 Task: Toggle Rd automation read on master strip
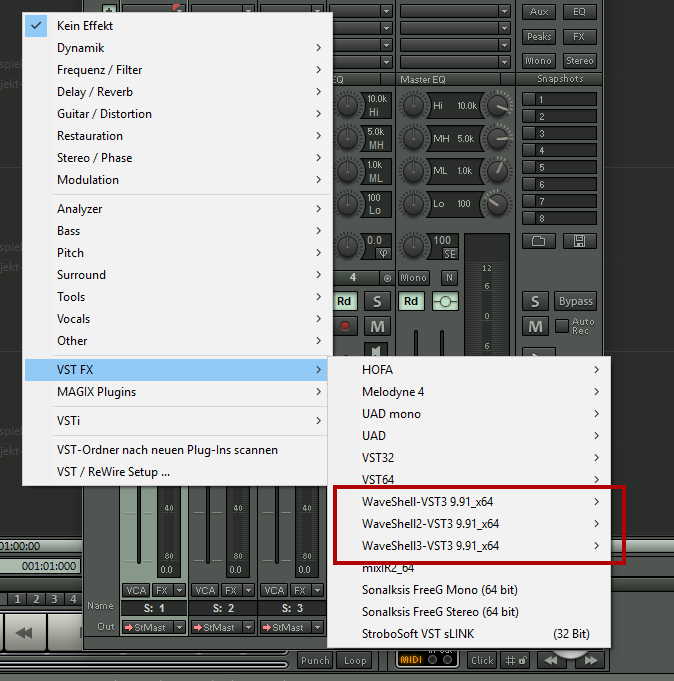click(411, 301)
